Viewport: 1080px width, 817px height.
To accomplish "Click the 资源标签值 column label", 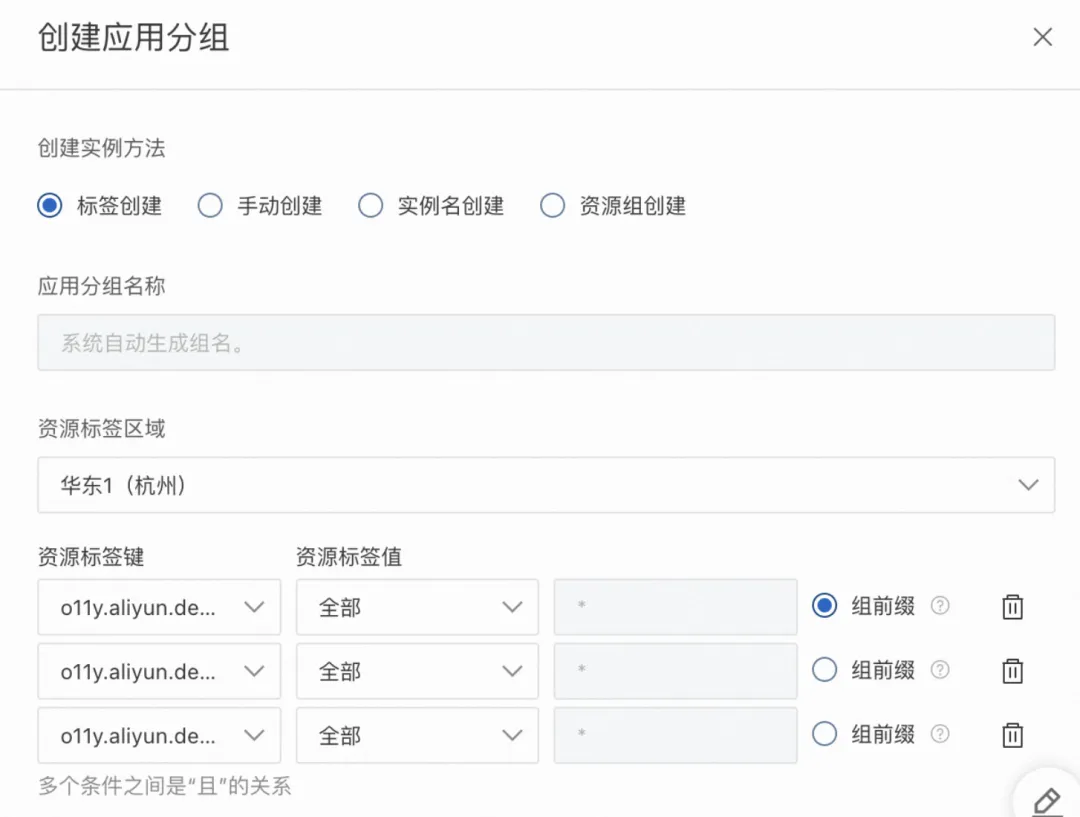I will 349,557.
